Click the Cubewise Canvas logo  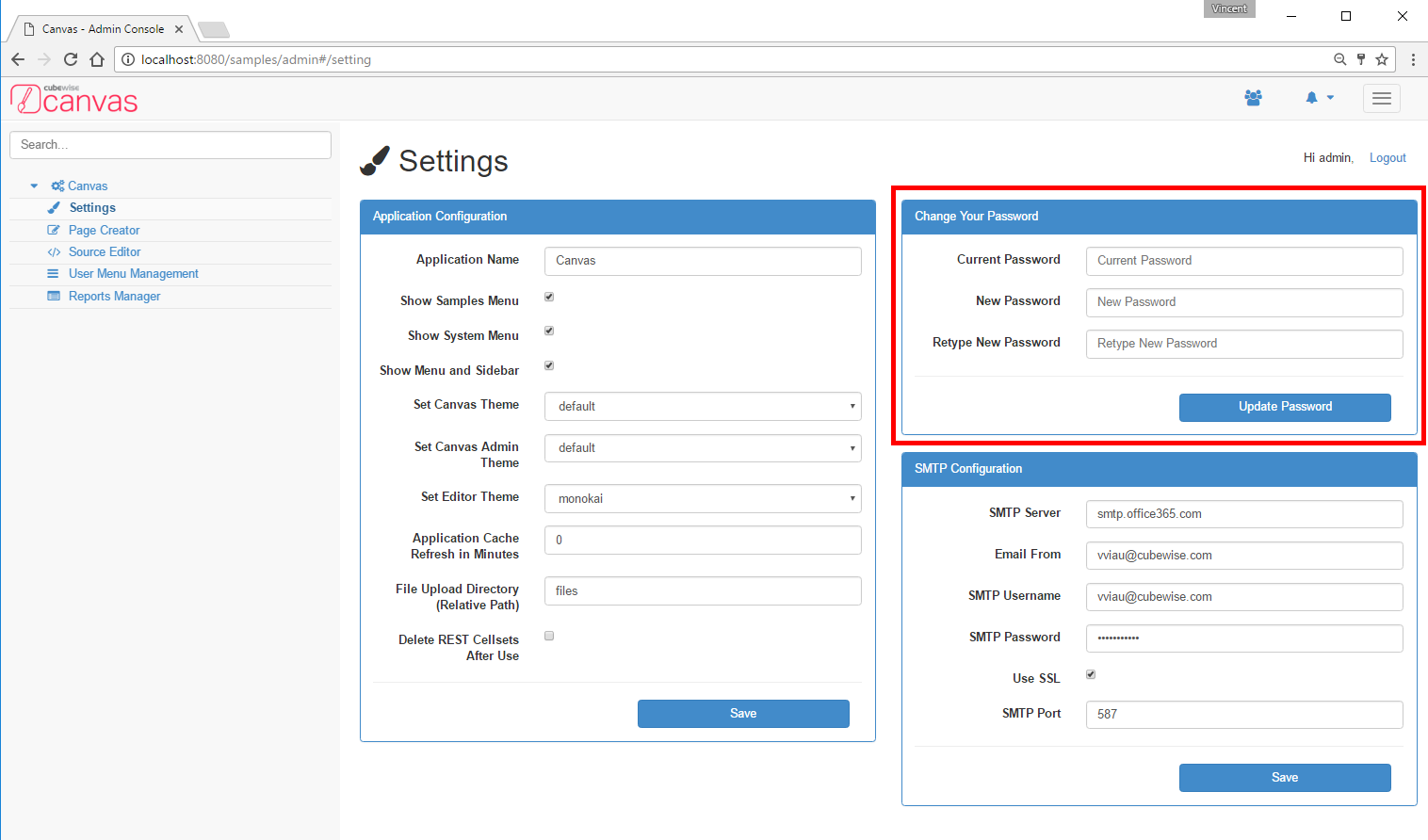(x=74, y=99)
